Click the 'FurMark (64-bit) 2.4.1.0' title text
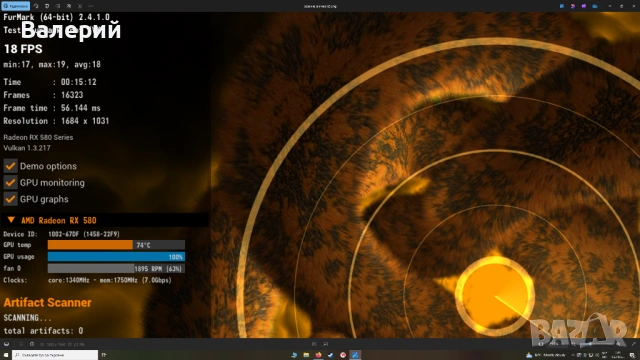 (56, 17)
